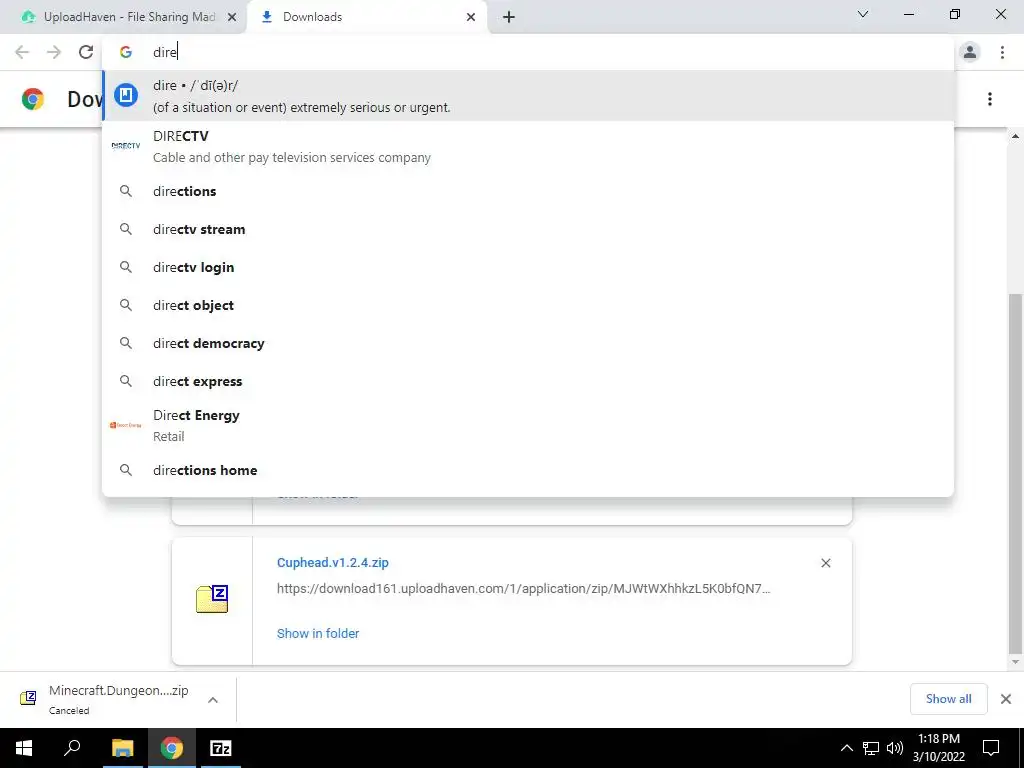Close the bottom download shelf
The width and height of the screenshot is (1024, 768).
pos(1006,699)
